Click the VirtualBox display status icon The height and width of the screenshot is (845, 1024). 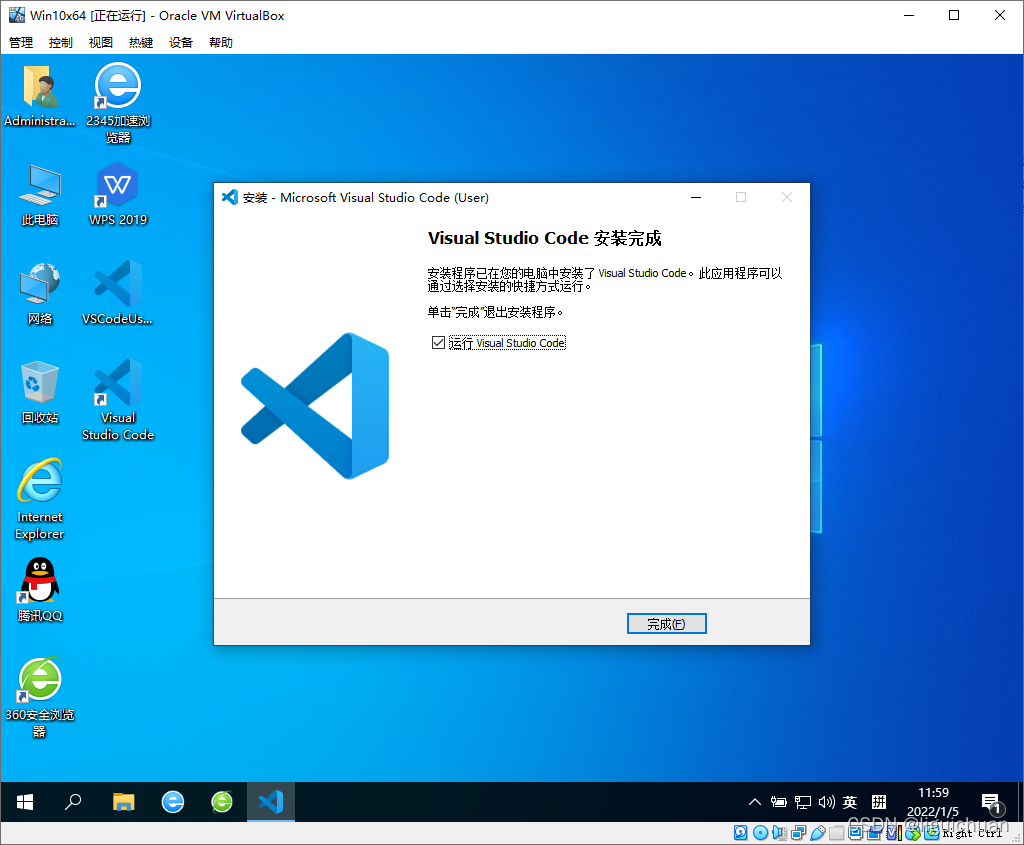click(856, 833)
